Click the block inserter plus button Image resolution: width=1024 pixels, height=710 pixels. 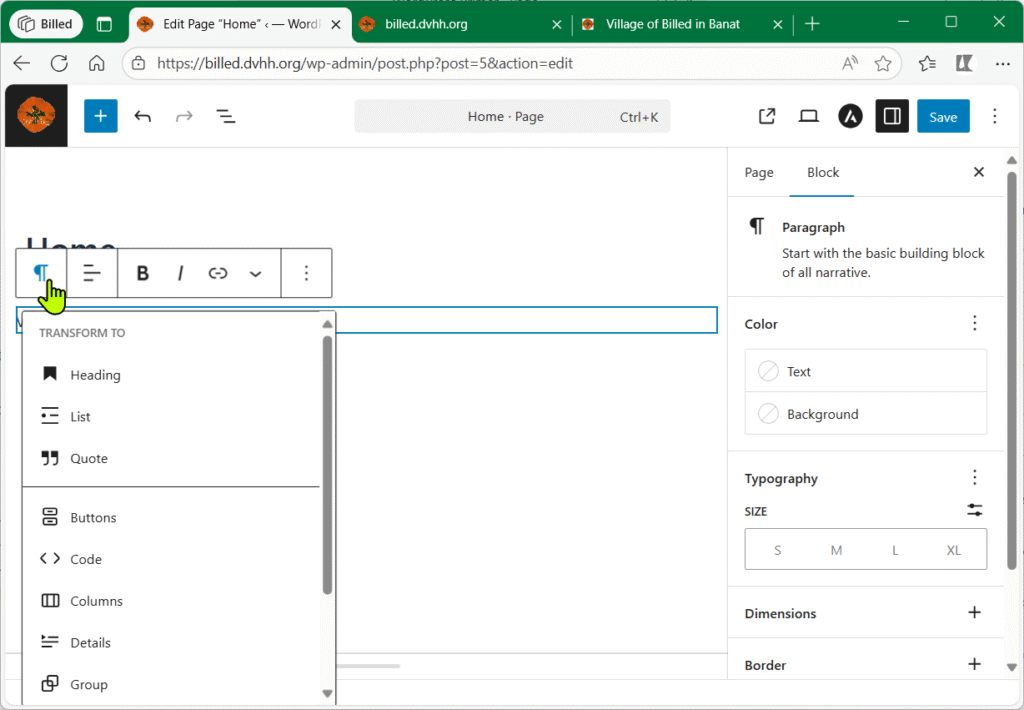[100, 117]
